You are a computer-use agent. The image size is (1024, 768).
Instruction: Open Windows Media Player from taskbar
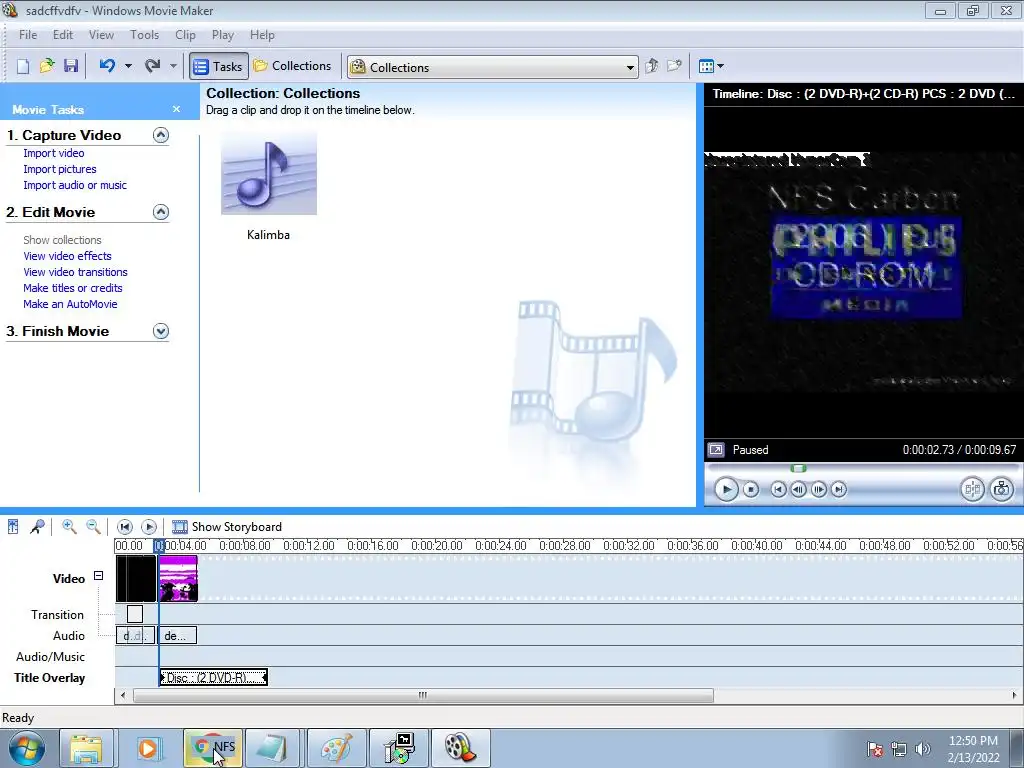click(148, 748)
